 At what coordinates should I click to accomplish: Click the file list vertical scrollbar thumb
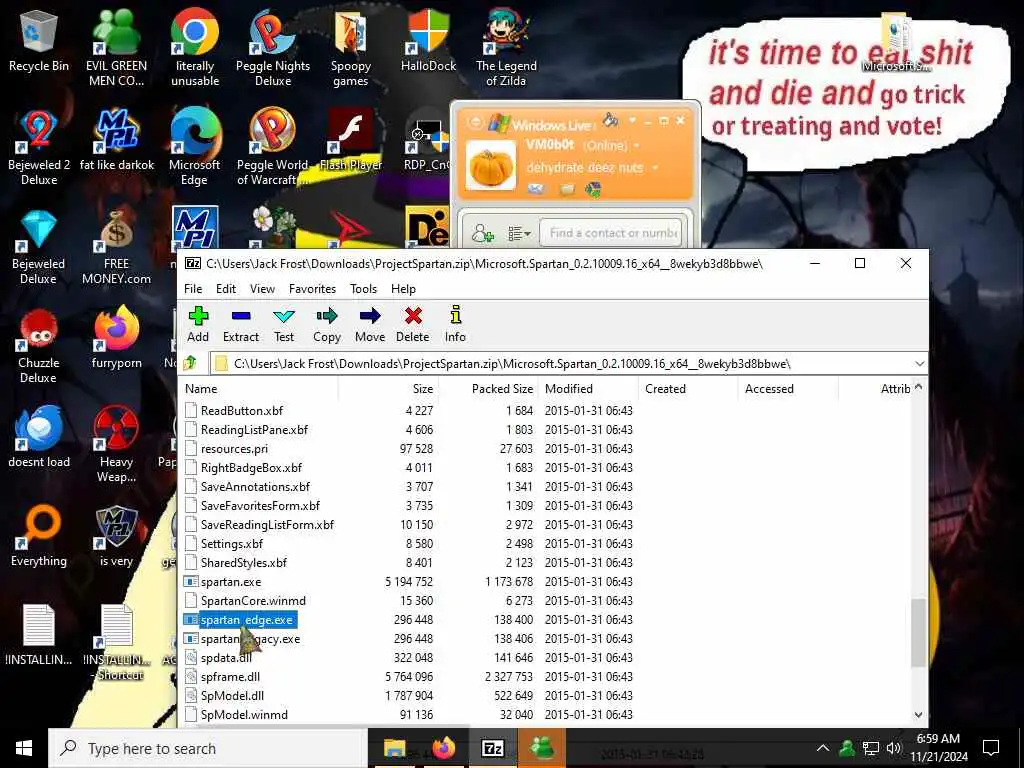tap(919, 632)
